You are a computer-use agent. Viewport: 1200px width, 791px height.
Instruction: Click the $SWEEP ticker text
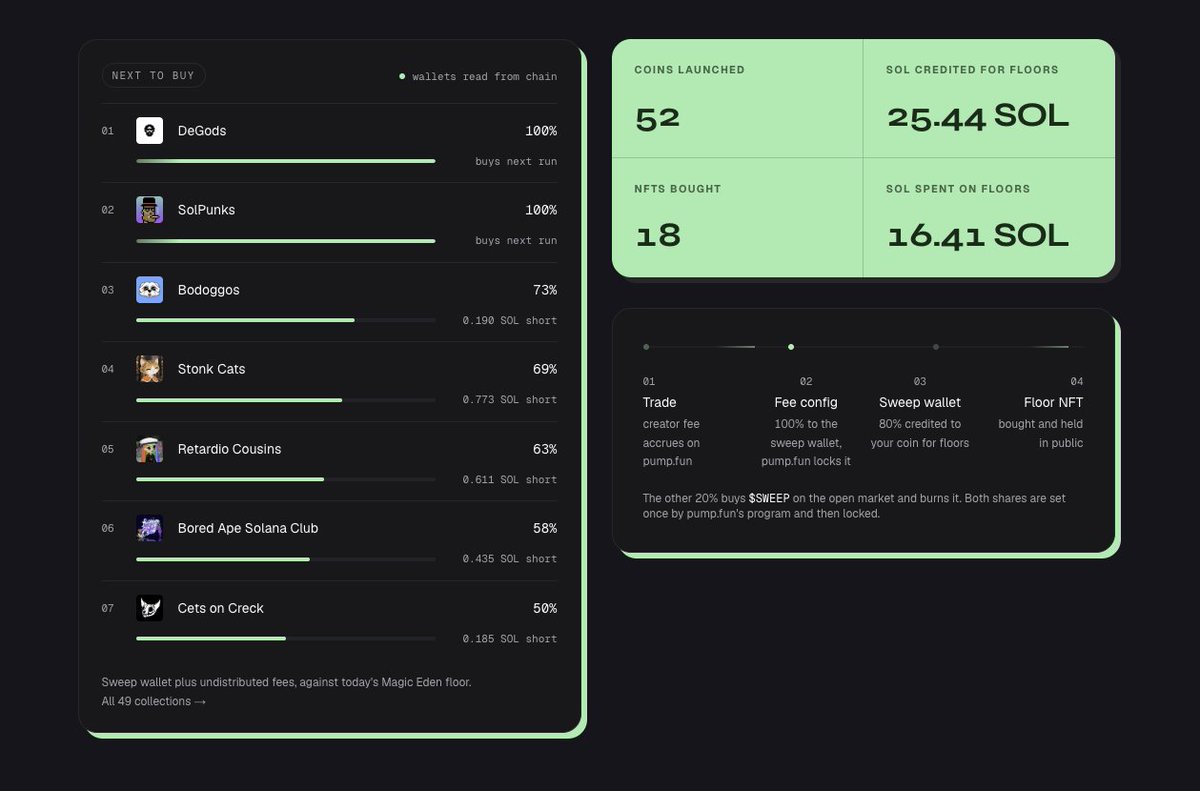point(769,498)
